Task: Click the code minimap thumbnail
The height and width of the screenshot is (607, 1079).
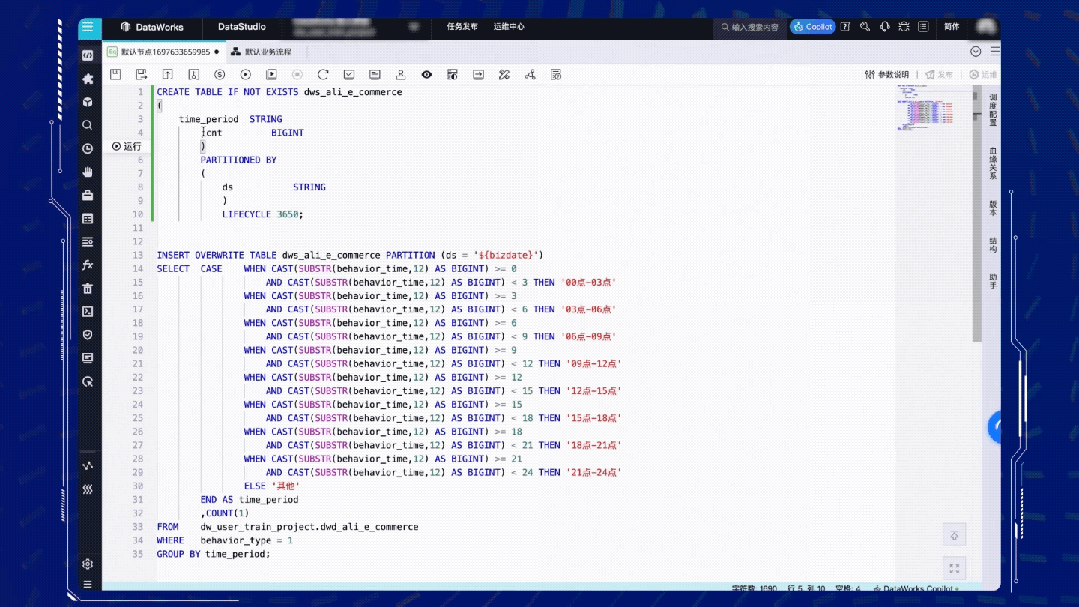Action: click(x=926, y=108)
